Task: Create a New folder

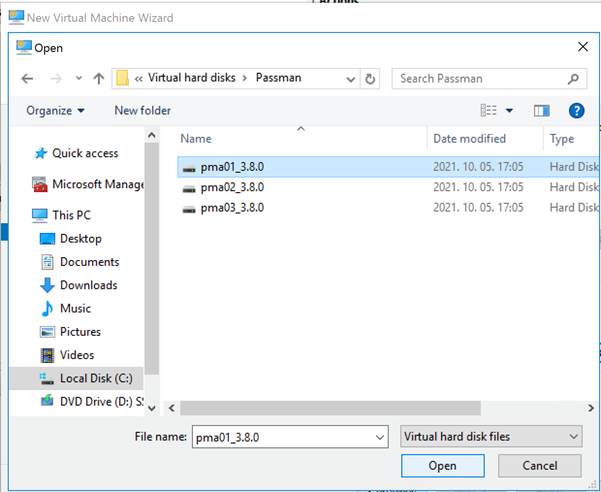Action: tap(143, 111)
